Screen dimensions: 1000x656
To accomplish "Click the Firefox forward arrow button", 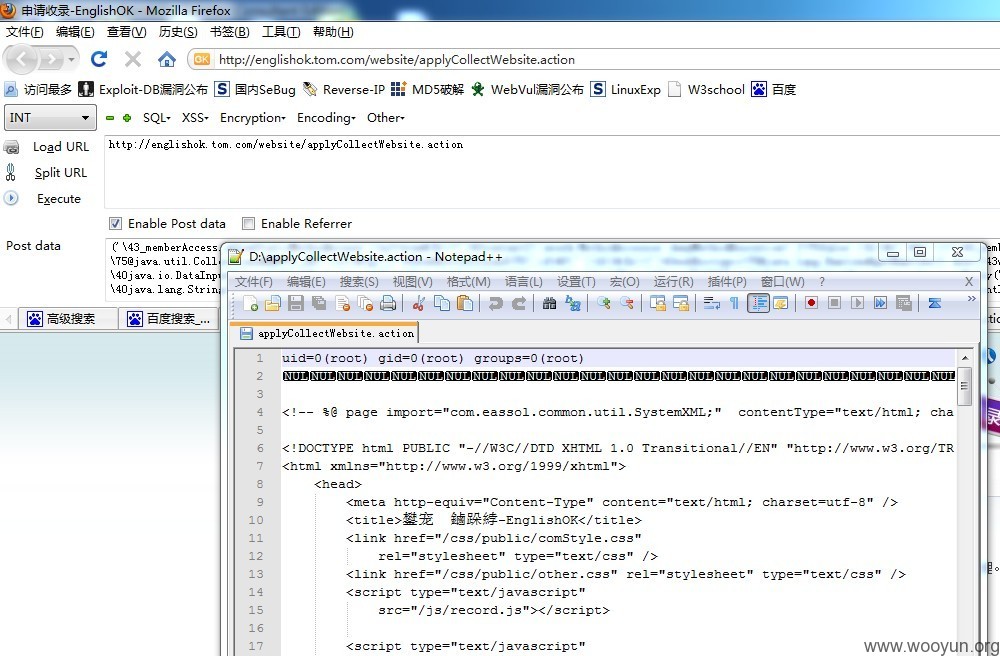I will tap(51, 60).
